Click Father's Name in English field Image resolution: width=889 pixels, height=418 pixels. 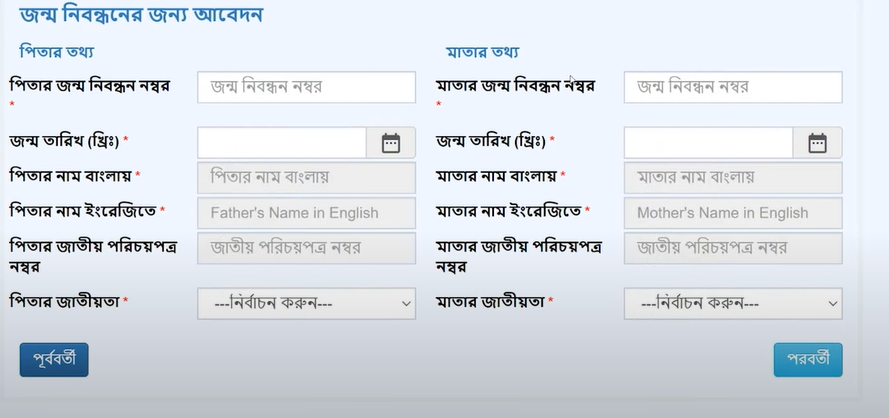coord(306,213)
